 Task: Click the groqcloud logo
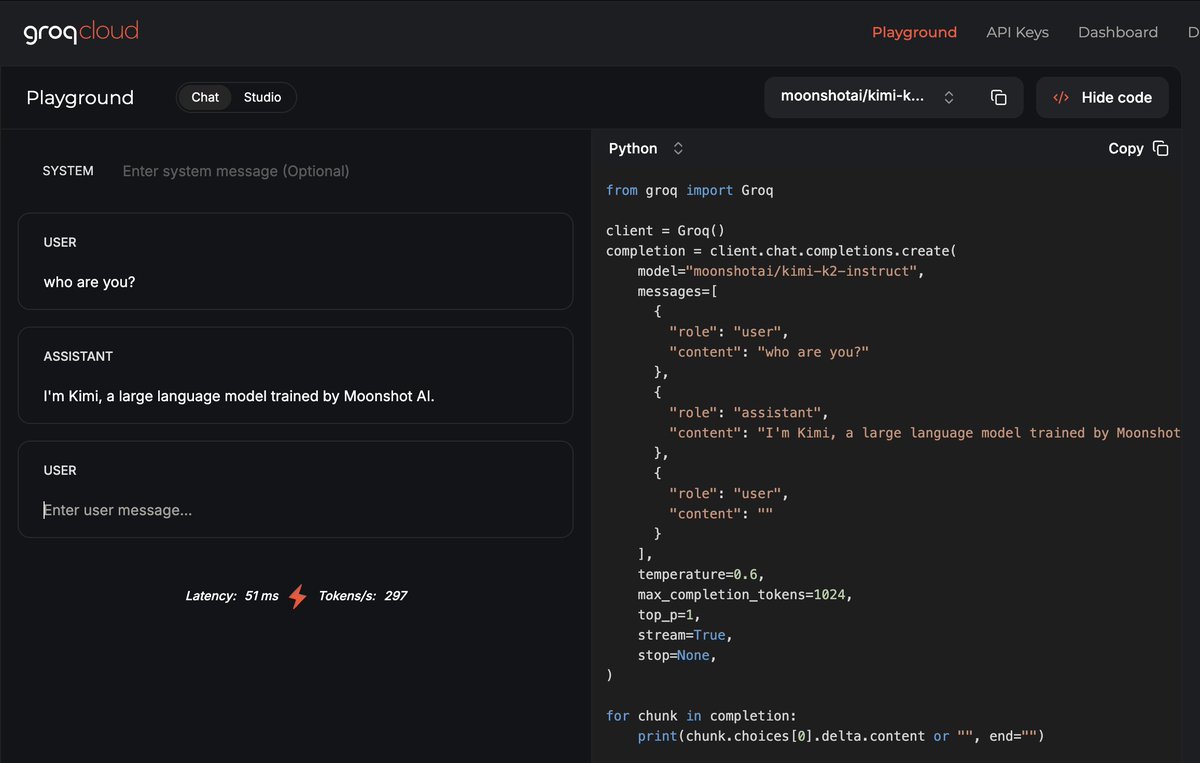click(x=81, y=32)
